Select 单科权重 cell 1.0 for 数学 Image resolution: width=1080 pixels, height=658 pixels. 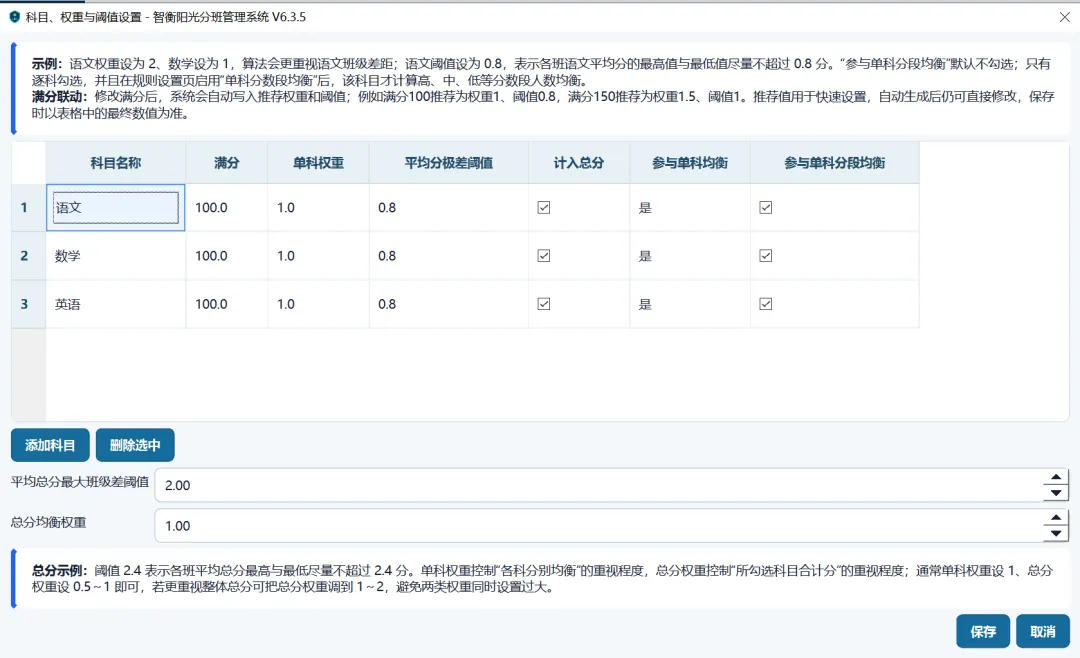[x=318, y=256]
